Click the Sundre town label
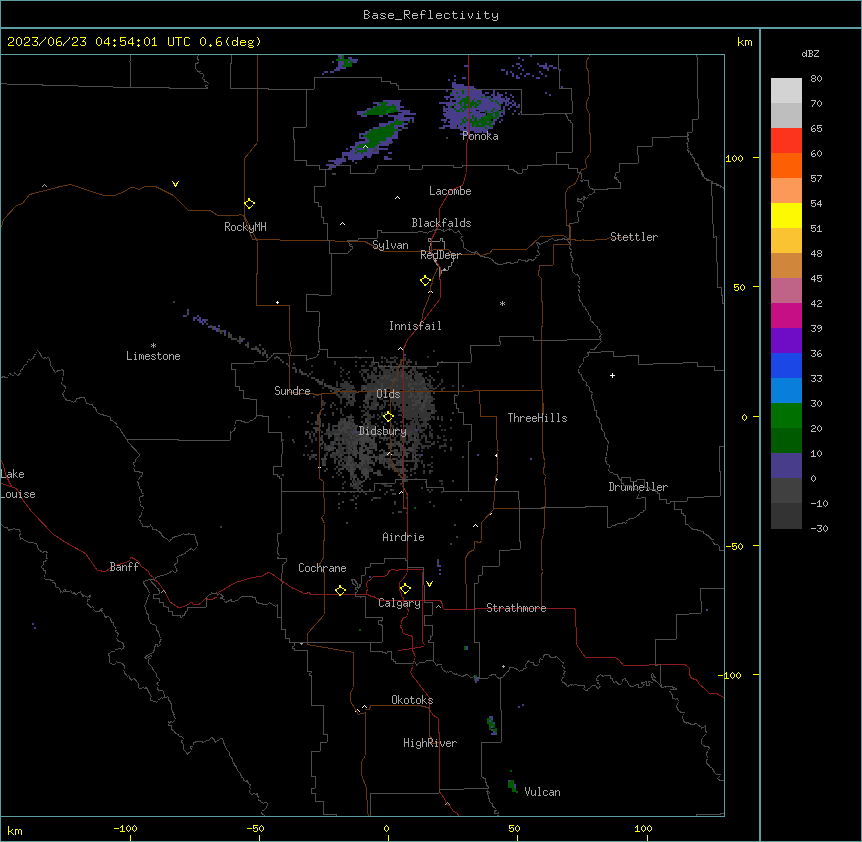Viewport: 862px width, 842px height. (292, 391)
